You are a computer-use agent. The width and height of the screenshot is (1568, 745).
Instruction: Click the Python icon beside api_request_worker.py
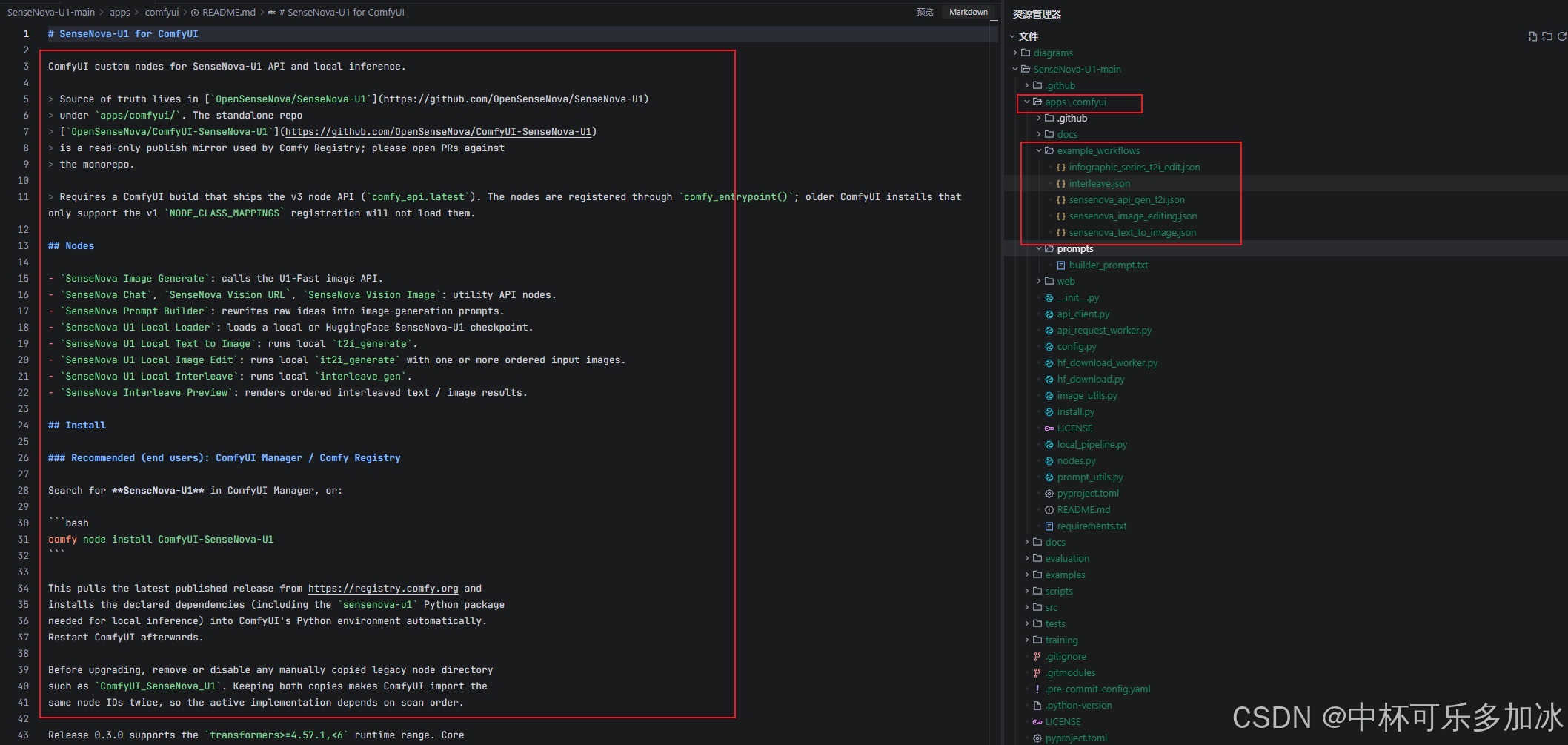[1049, 331]
